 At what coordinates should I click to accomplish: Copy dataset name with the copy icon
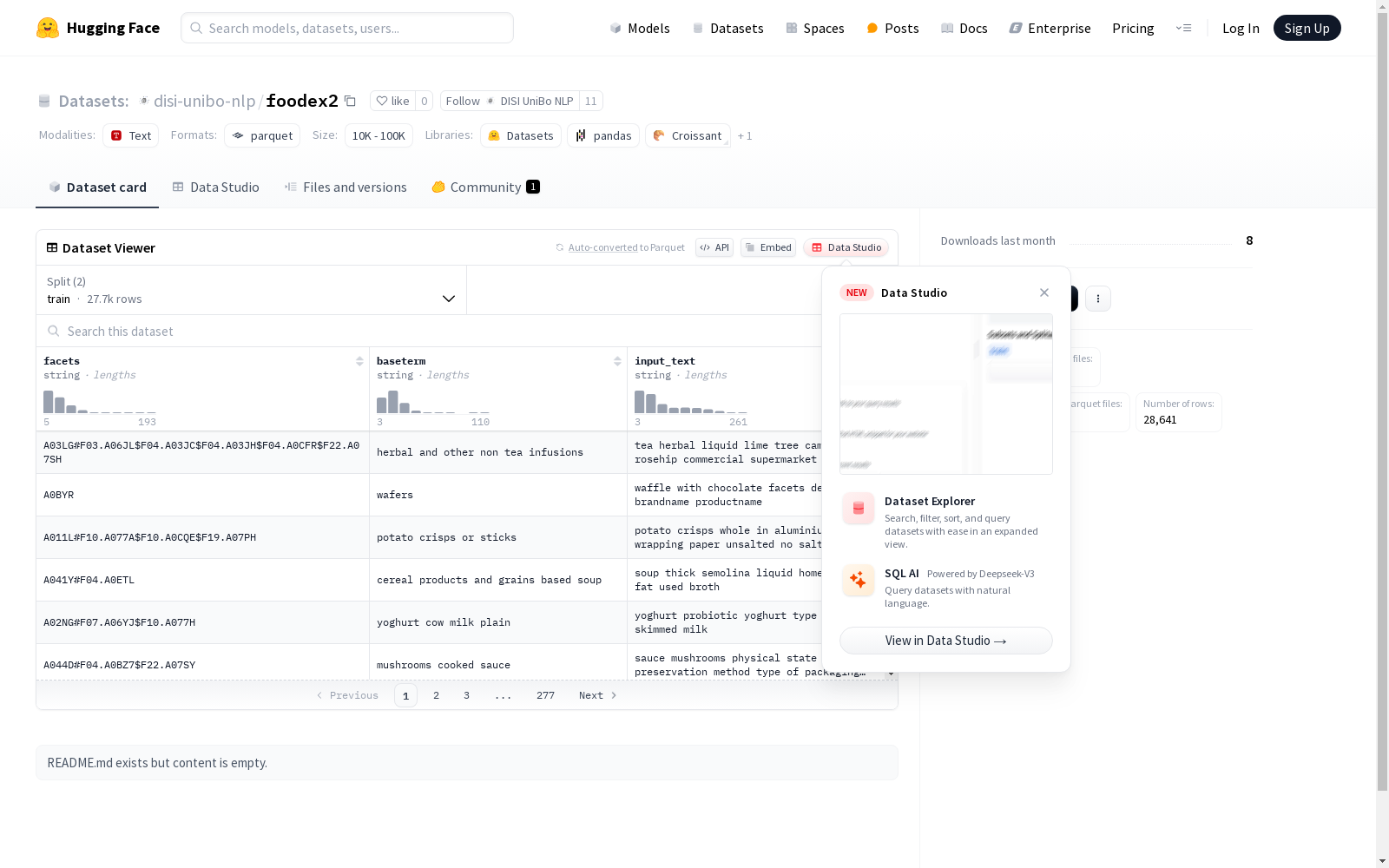coord(350,101)
